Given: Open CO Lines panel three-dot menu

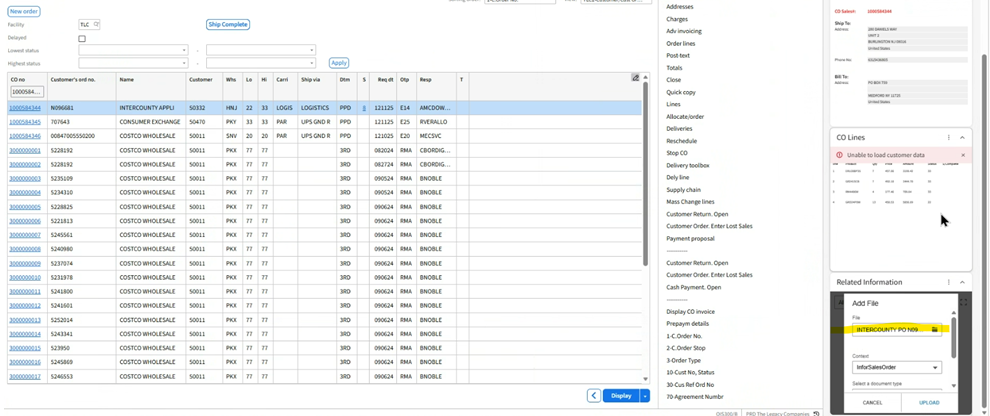Looking at the screenshot, I should 948,137.
